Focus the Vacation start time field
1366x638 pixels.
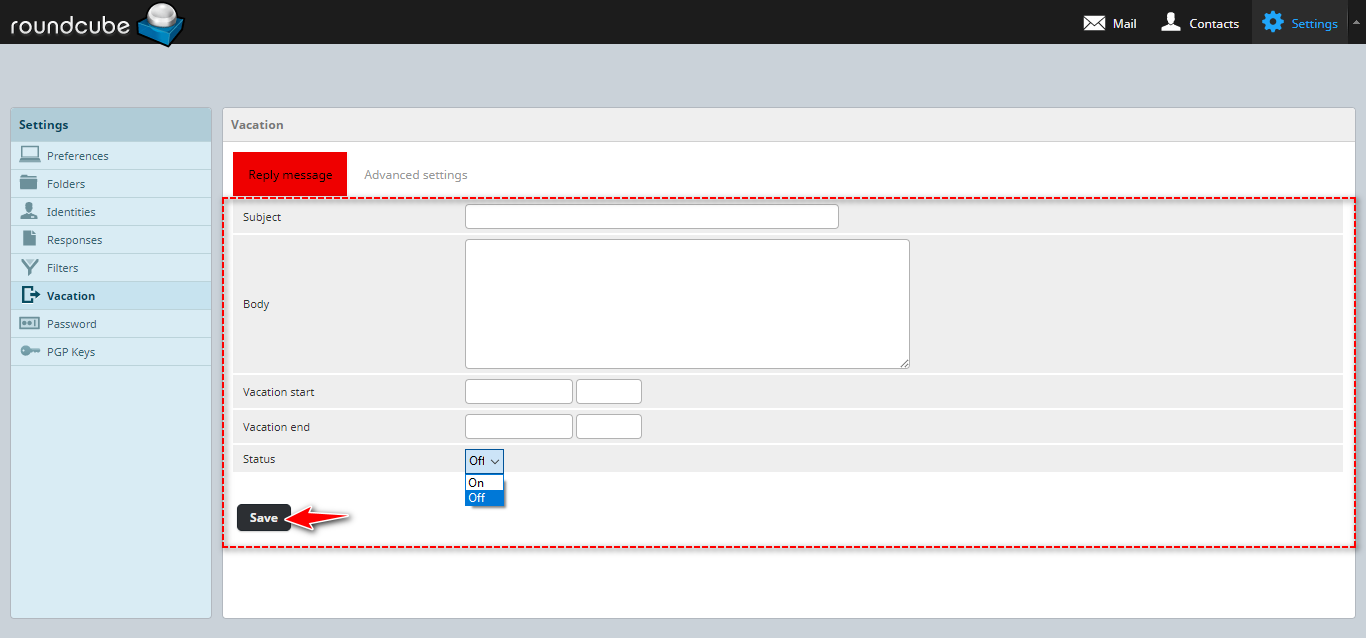tap(609, 391)
